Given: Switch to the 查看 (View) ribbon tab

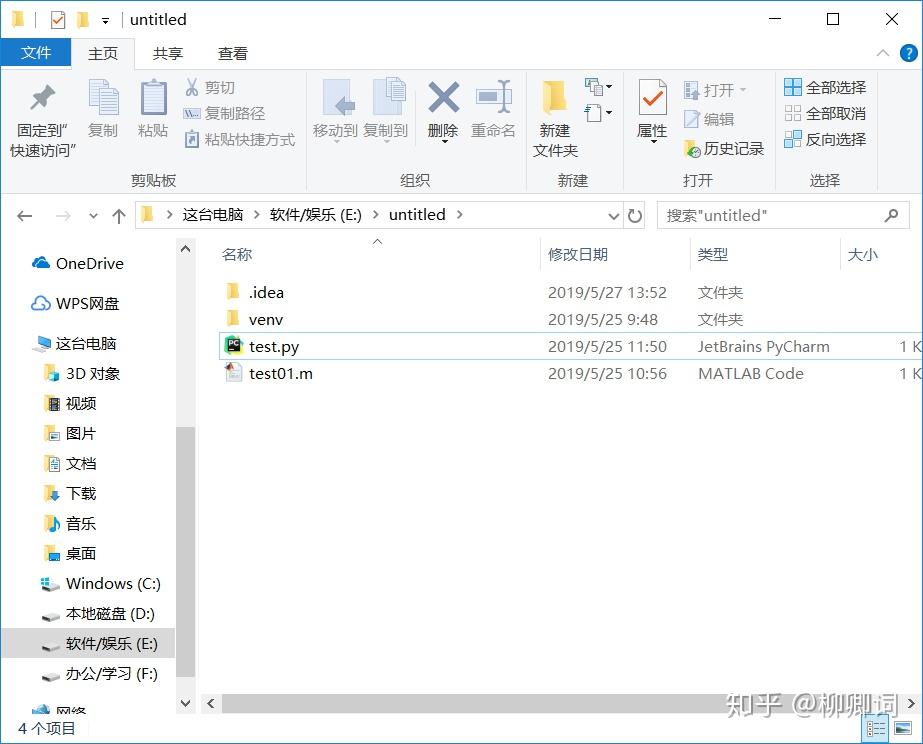Looking at the screenshot, I should click(233, 53).
